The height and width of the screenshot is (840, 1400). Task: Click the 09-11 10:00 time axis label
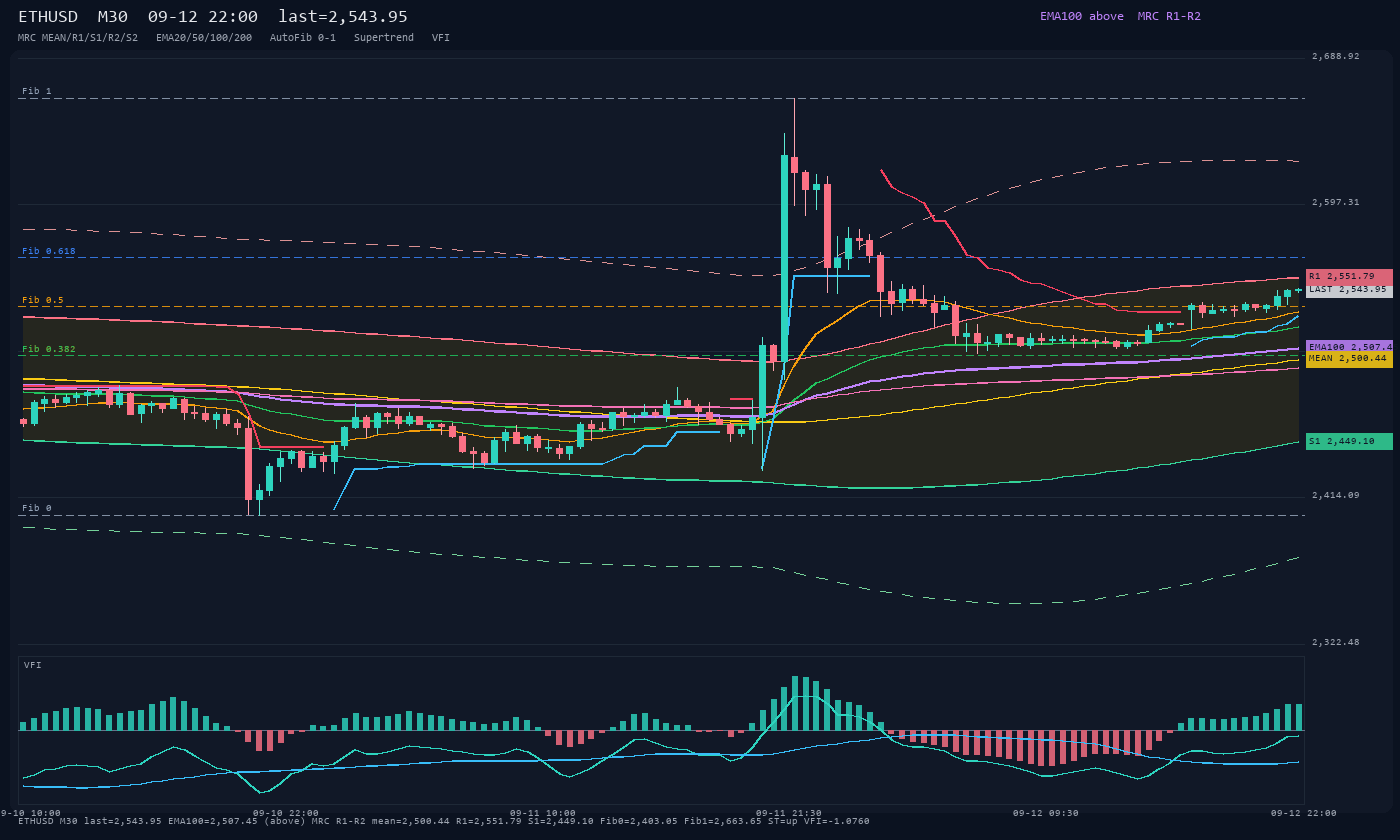pos(543,813)
